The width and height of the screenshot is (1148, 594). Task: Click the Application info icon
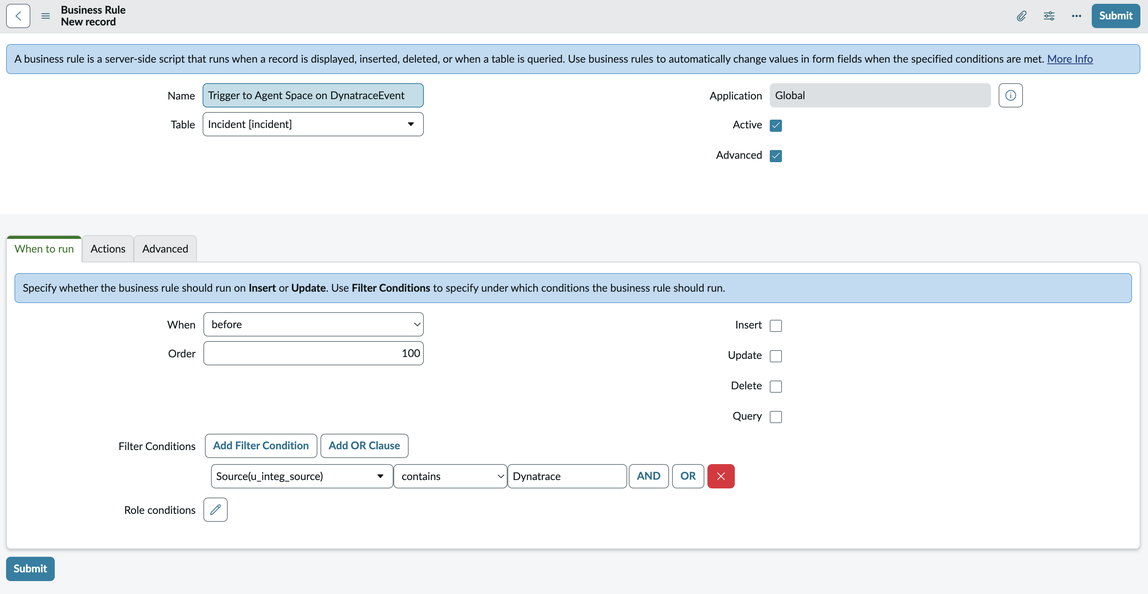tap(1010, 96)
